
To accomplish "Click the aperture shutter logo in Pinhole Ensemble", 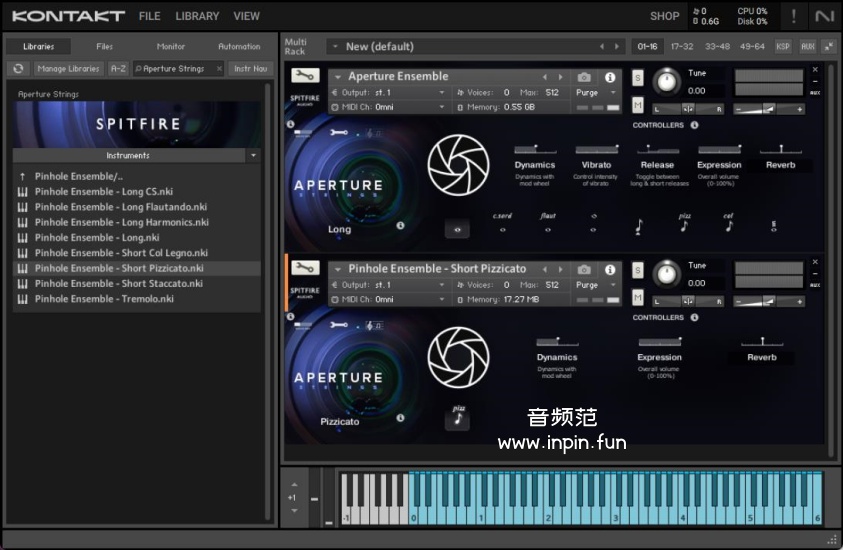I will coord(458,357).
